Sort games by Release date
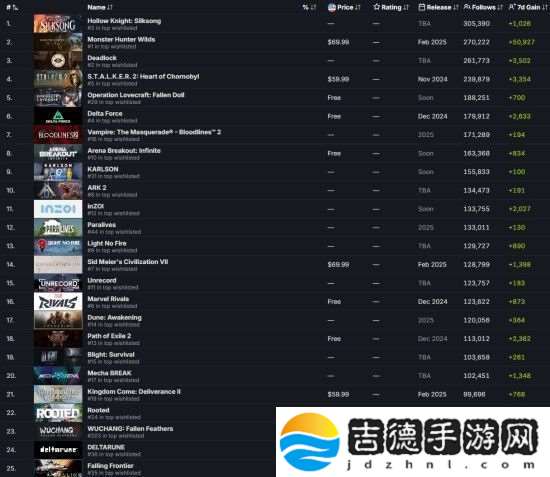The width and height of the screenshot is (550, 477). (438, 7)
